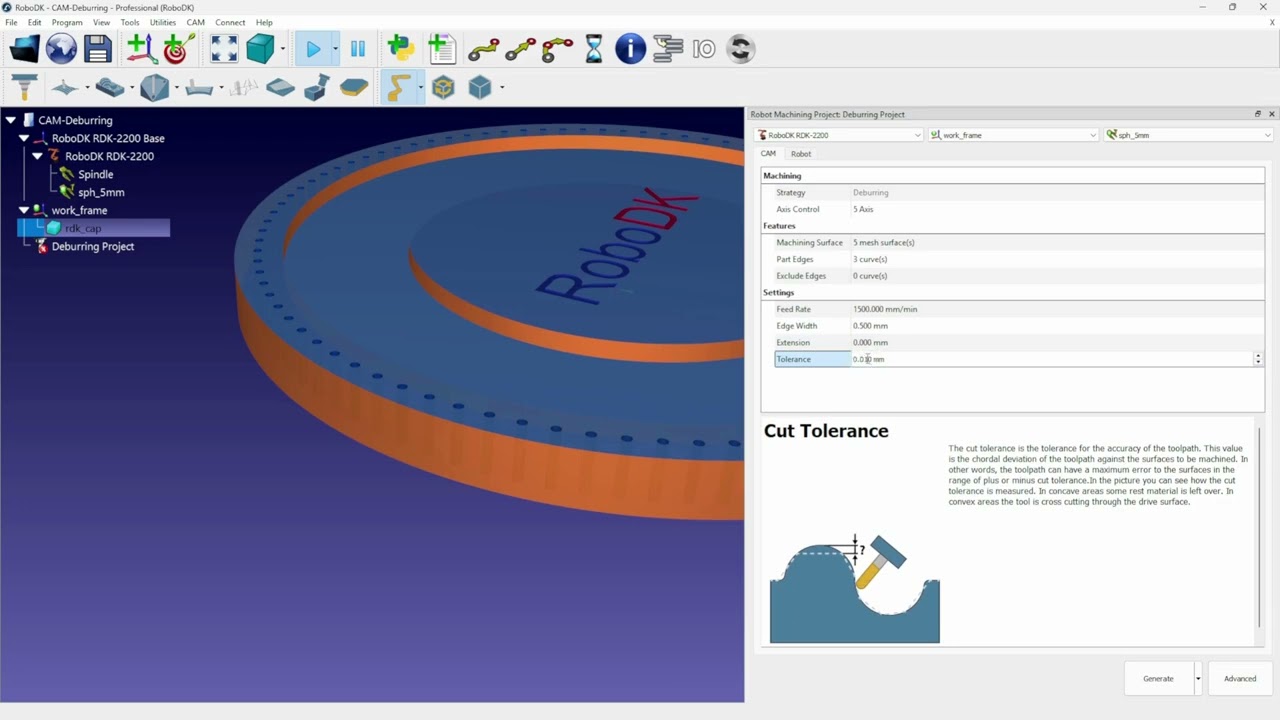Save the station with floppy icon
1280x720 pixels.
[97, 48]
